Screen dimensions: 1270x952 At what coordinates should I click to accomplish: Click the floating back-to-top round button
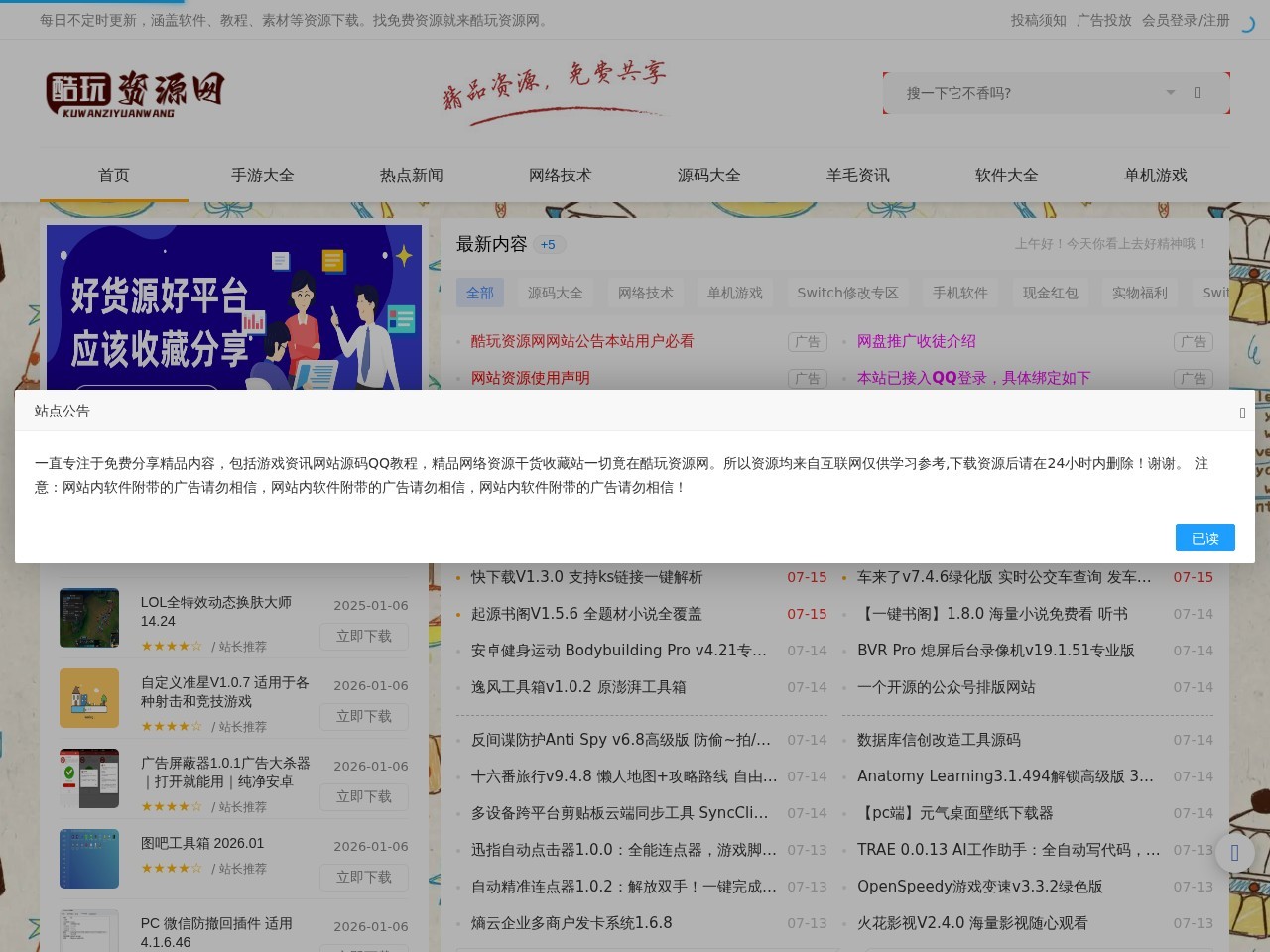(1235, 853)
